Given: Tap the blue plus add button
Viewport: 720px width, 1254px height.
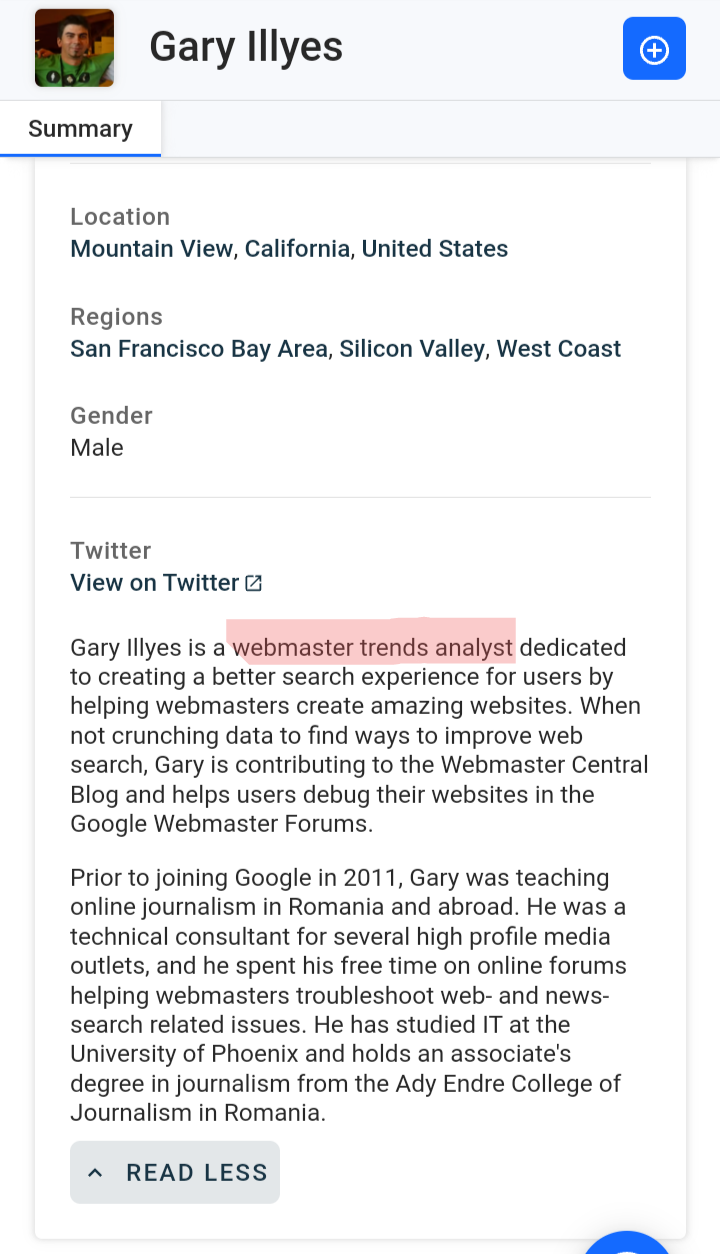Looking at the screenshot, I should click(x=654, y=49).
